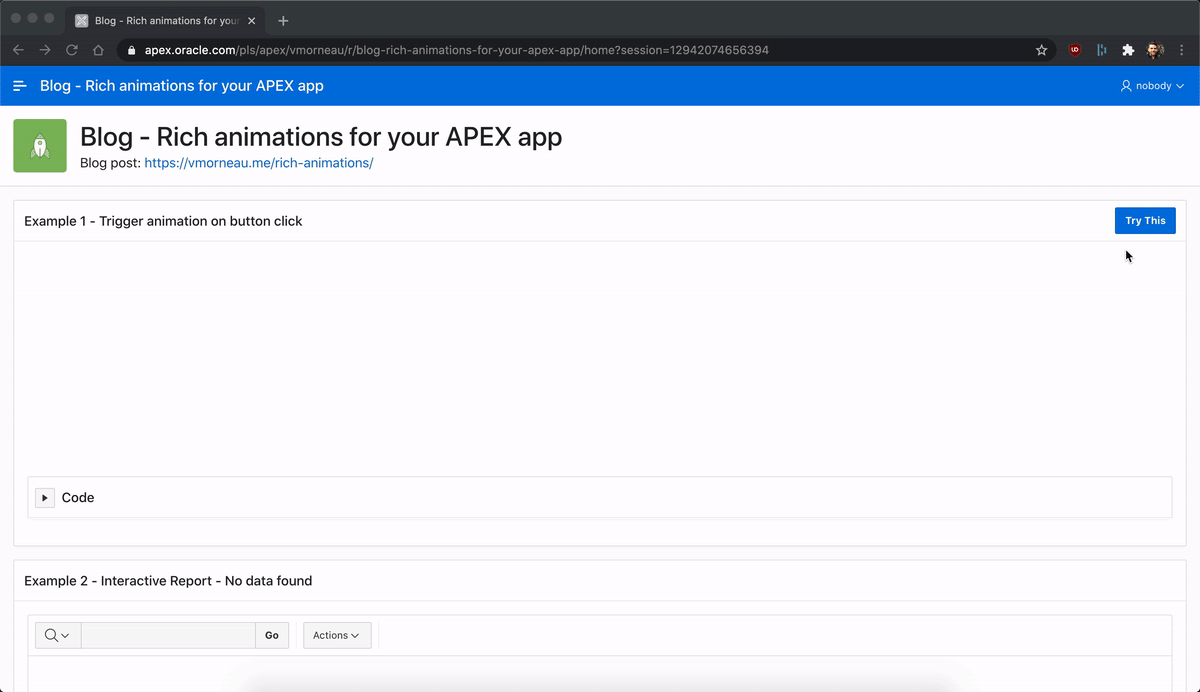1200x692 pixels.
Task: Reload the current page
Action: (72, 50)
